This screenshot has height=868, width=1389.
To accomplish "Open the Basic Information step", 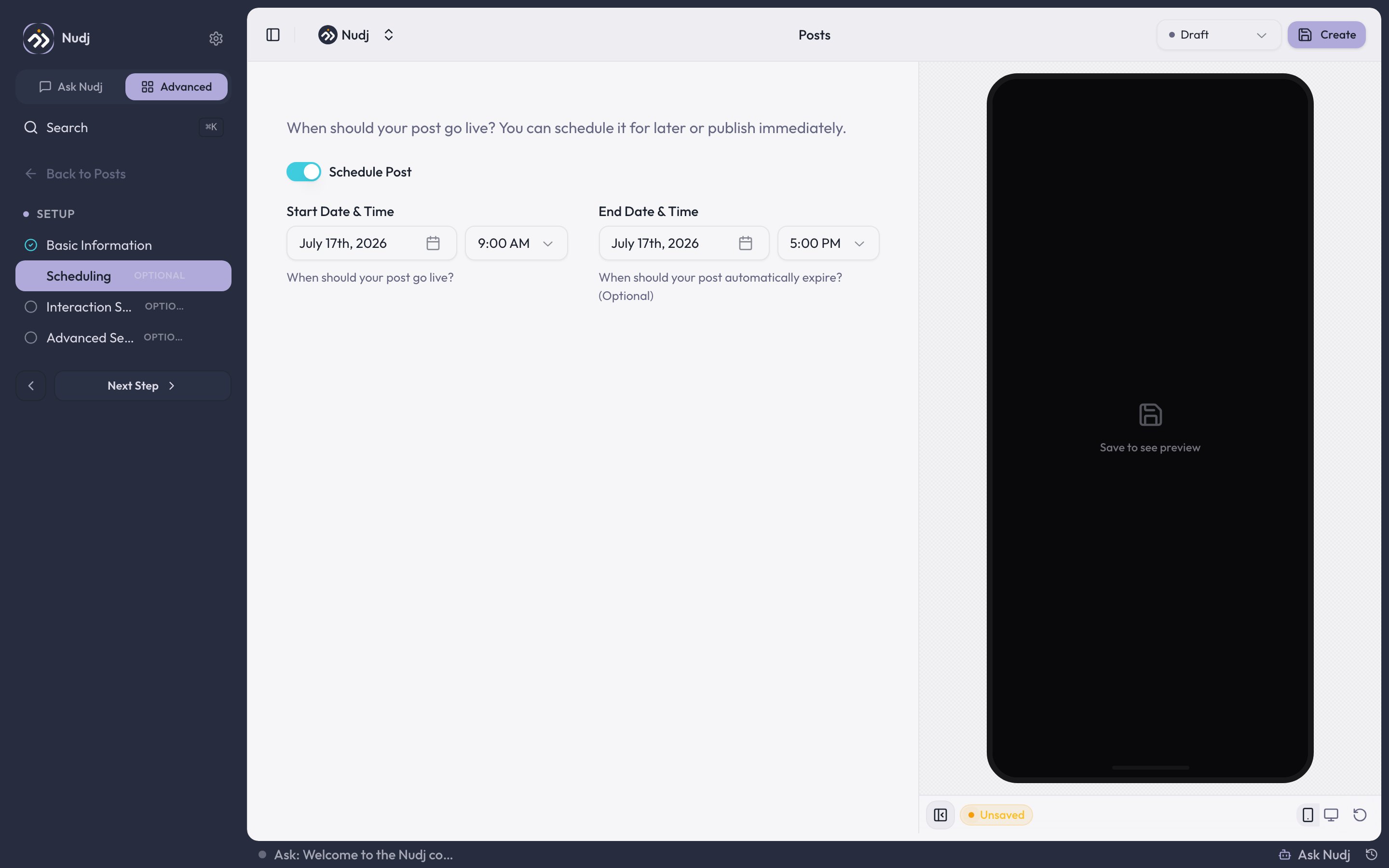I will click(123, 245).
